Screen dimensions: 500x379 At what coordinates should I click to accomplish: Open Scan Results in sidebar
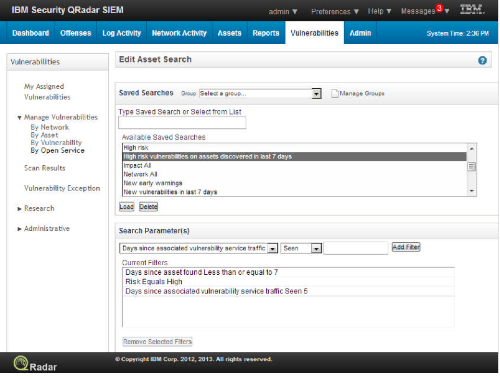[45, 168]
